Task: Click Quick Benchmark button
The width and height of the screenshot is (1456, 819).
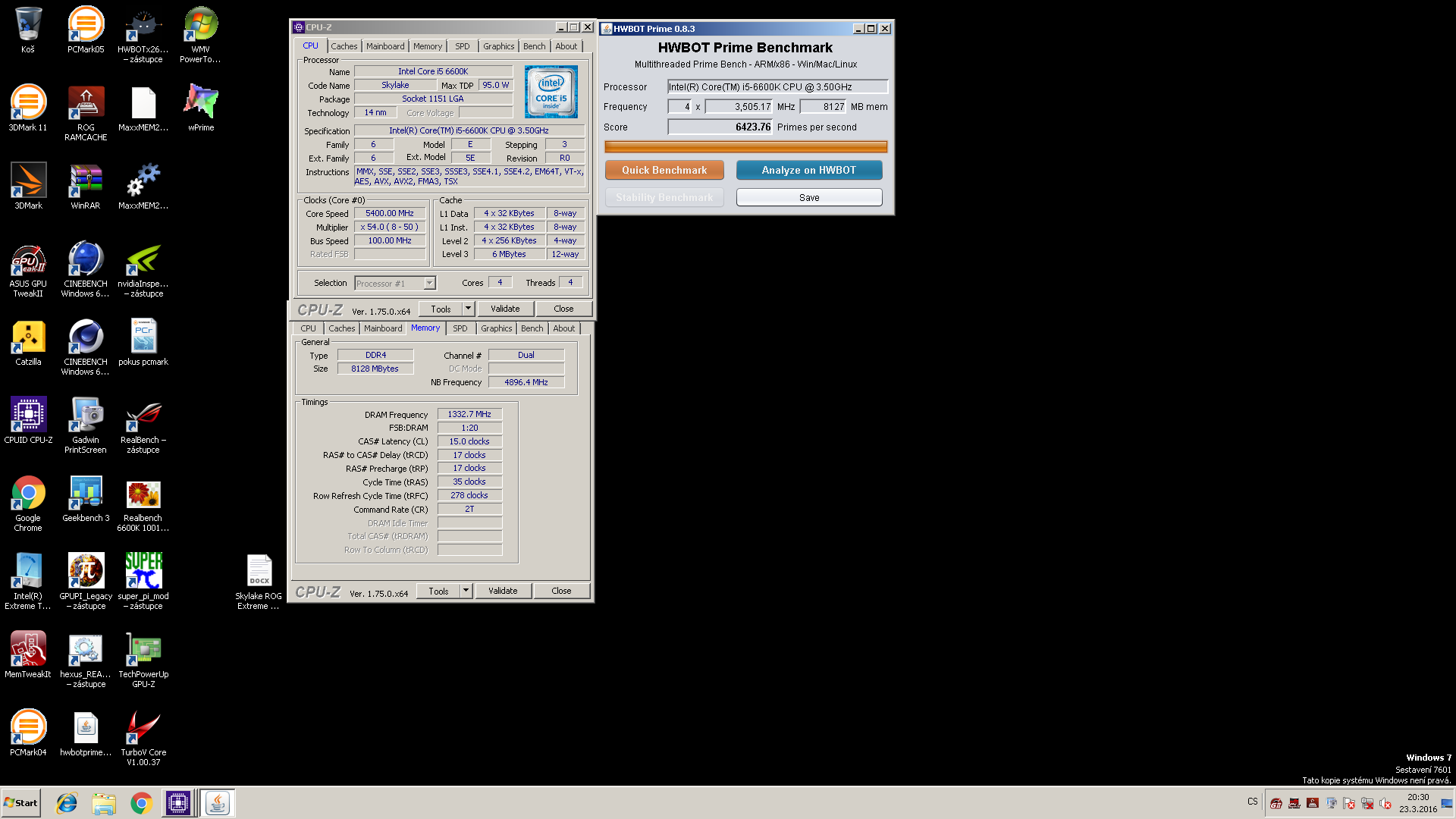Action: (x=664, y=170)
